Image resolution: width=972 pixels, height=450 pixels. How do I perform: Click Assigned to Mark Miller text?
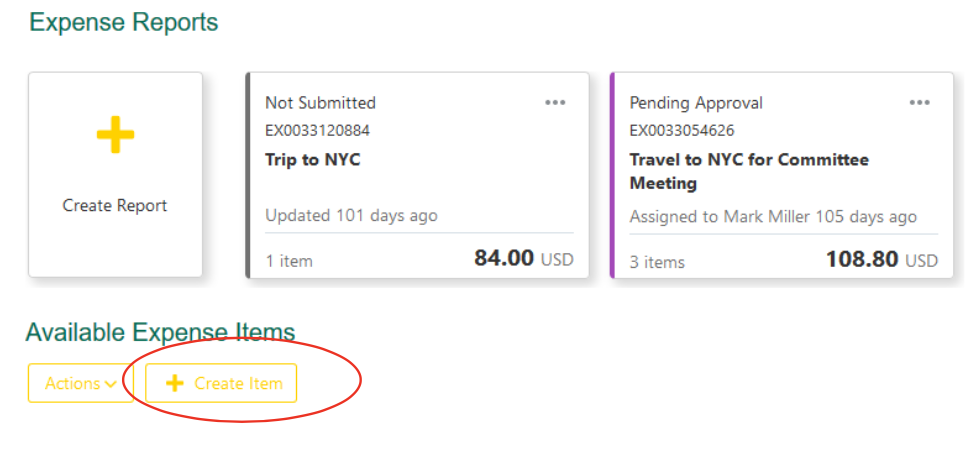(x=720, y=217)
